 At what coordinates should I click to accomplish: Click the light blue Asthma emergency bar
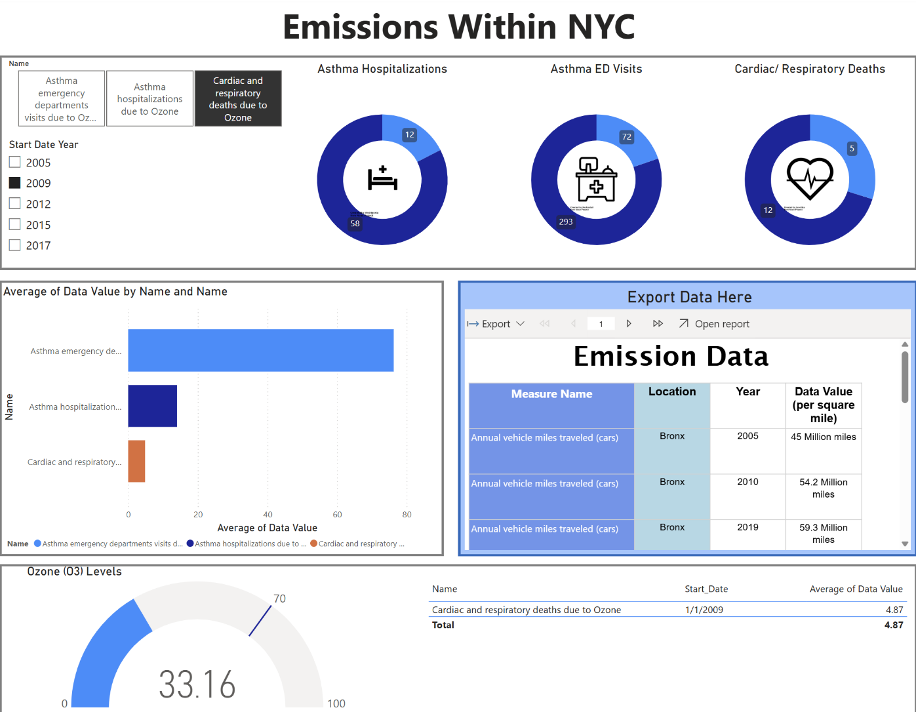261,350
